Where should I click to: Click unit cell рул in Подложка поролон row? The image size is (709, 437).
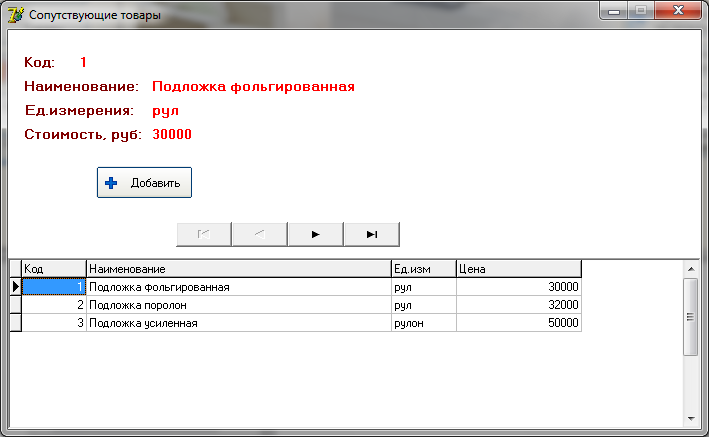coord(424,305)
